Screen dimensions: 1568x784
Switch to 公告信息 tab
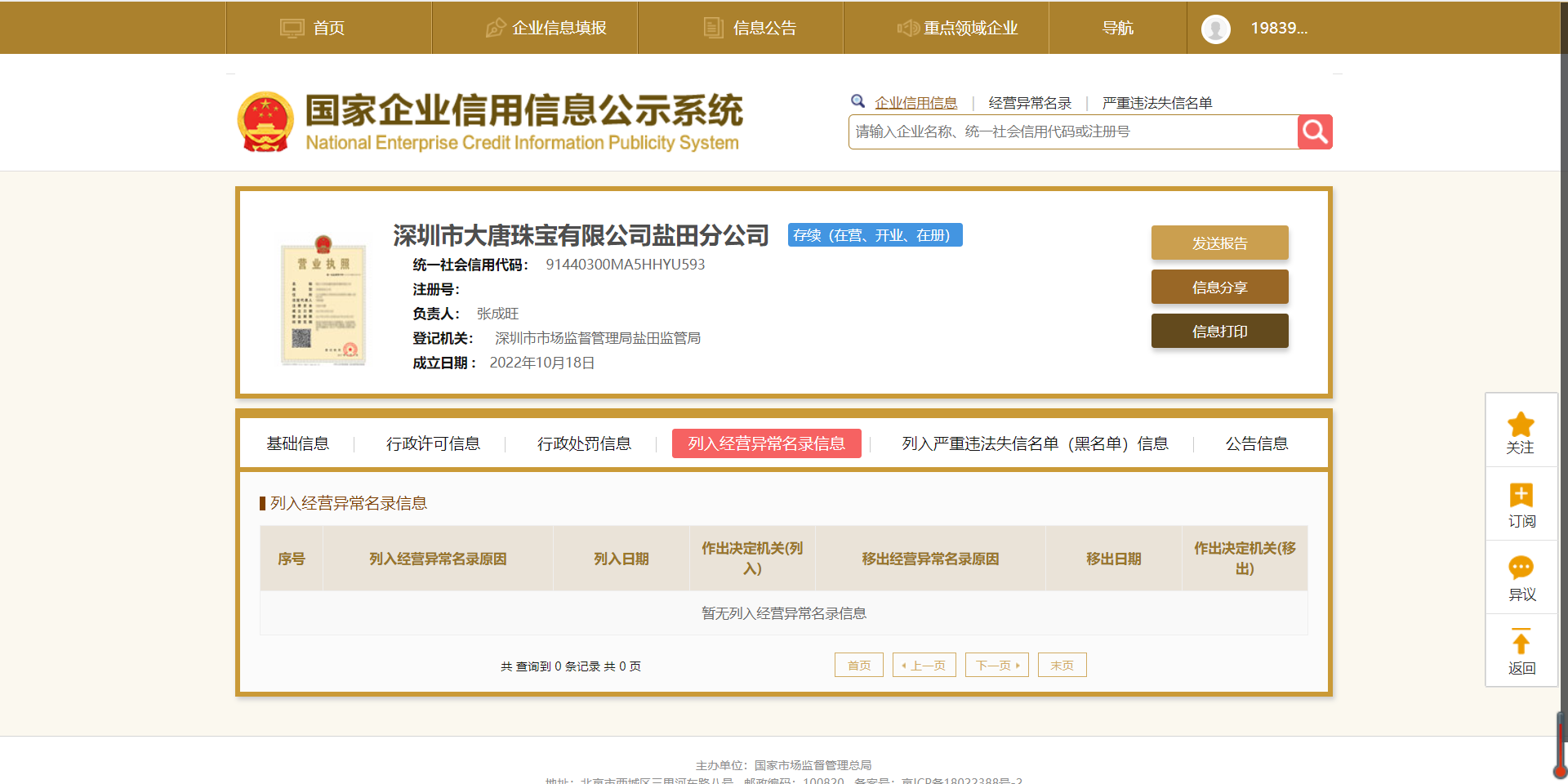click(x=1257, y=443)
